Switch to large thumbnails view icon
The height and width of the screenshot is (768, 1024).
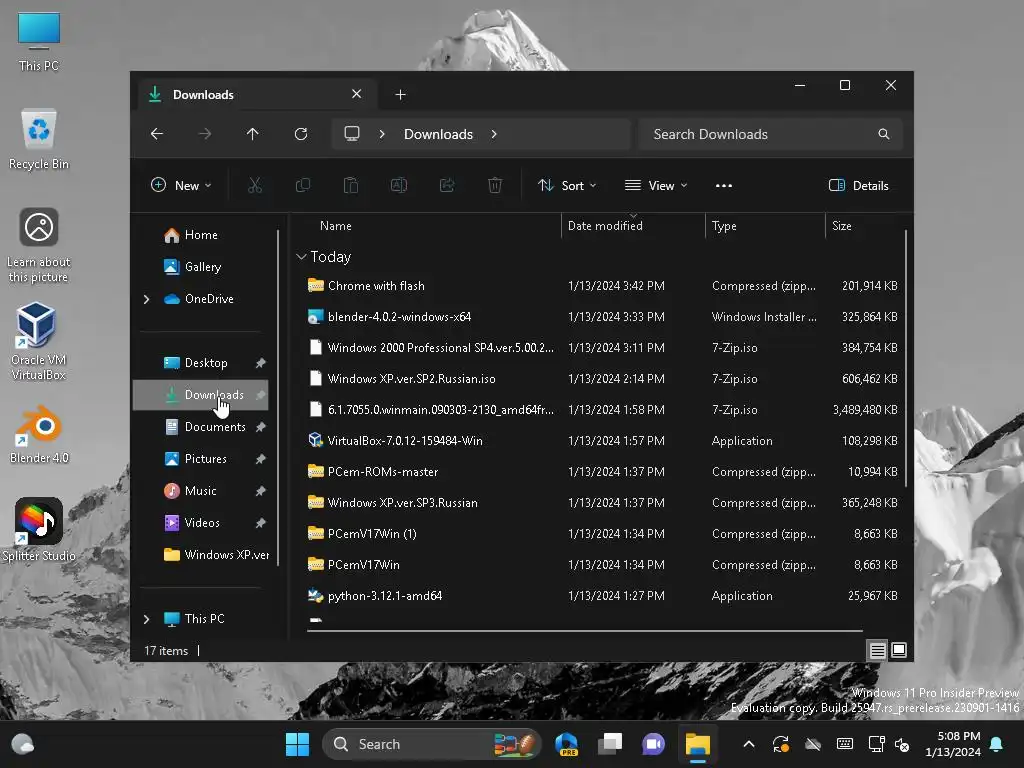[899, 650]
